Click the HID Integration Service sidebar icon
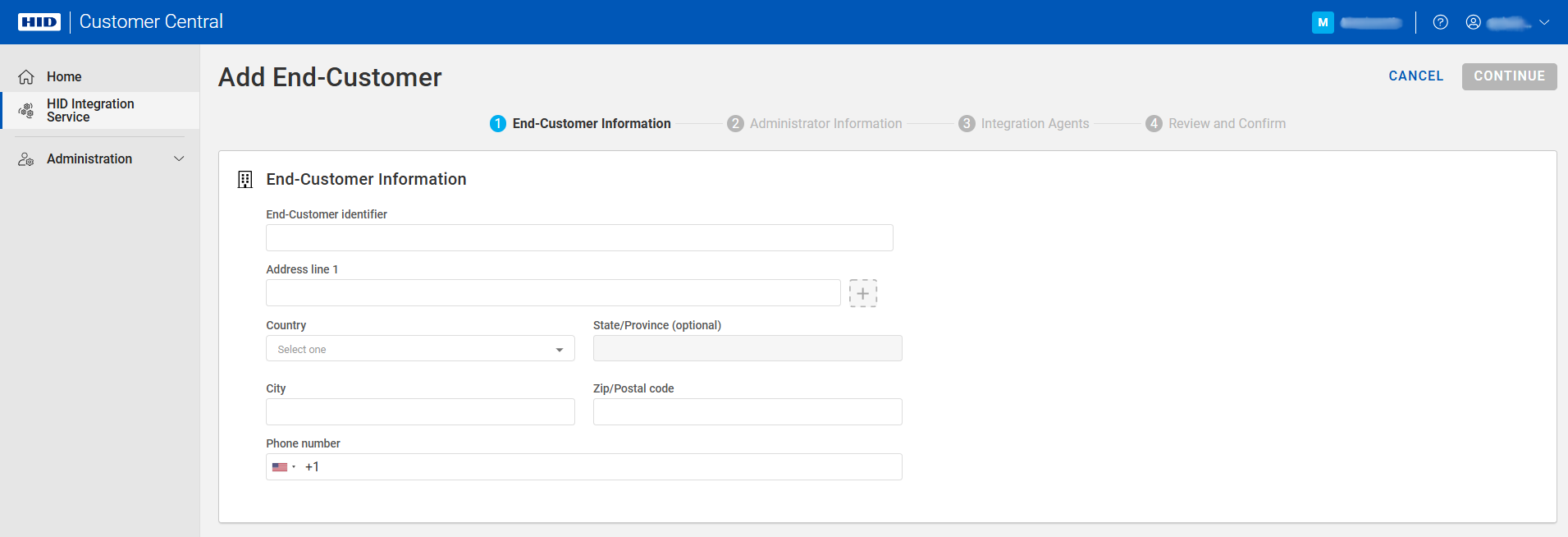 click(26, 110)
